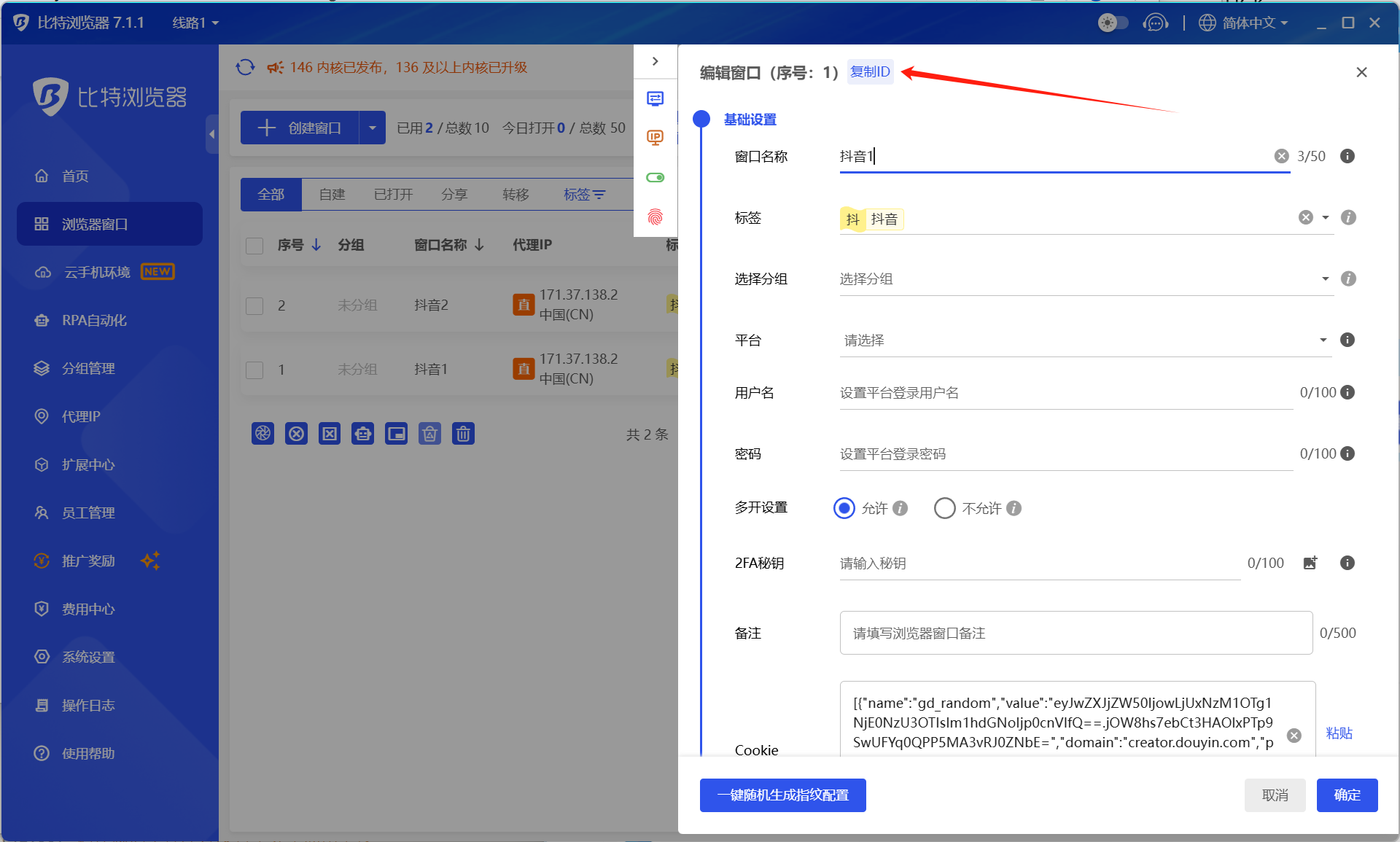Check the checkbox for row 抖音2
This screenshot has width=1400, height=842.
pos(254,305)
